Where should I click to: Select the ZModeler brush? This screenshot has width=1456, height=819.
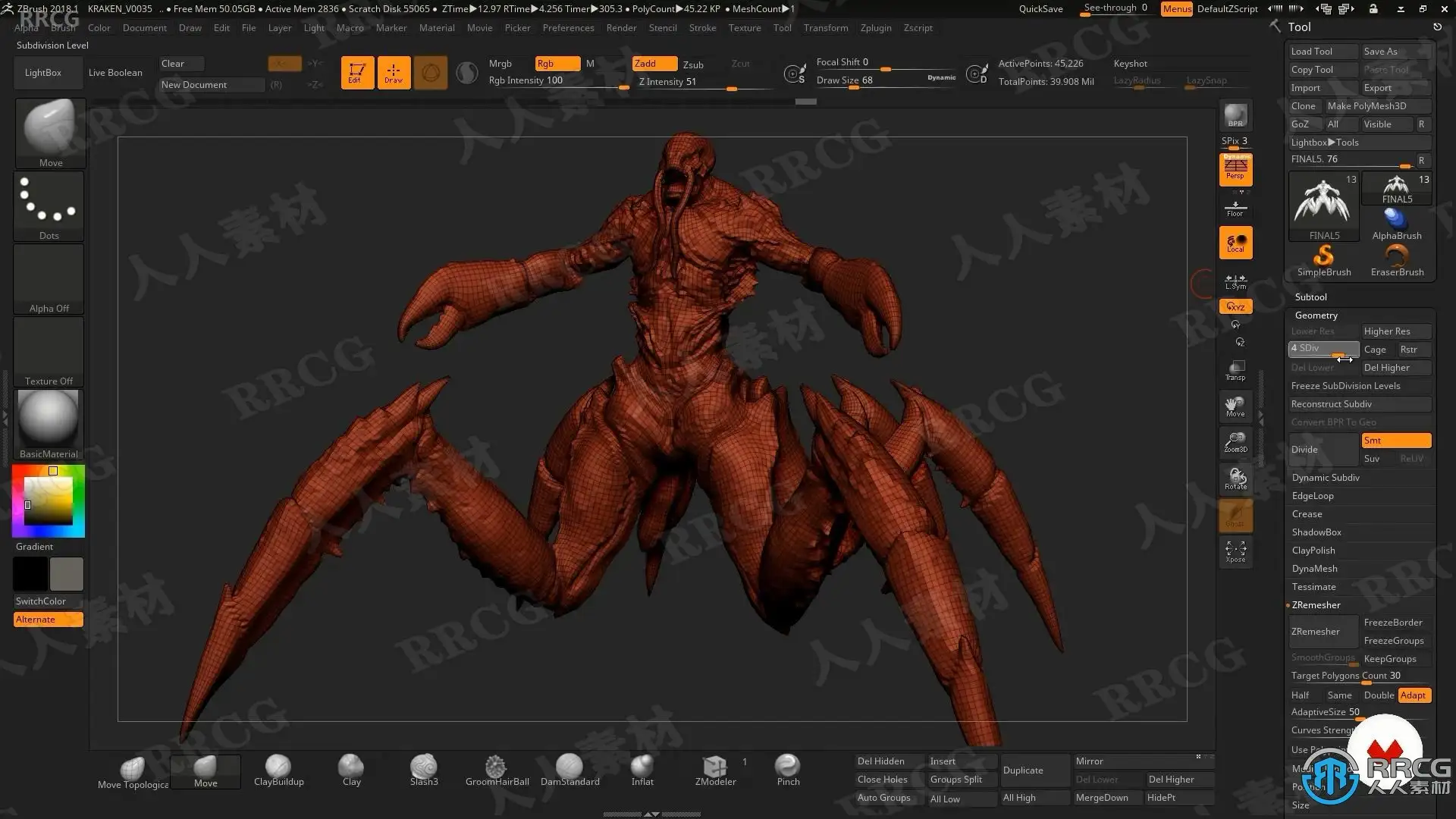715,771
